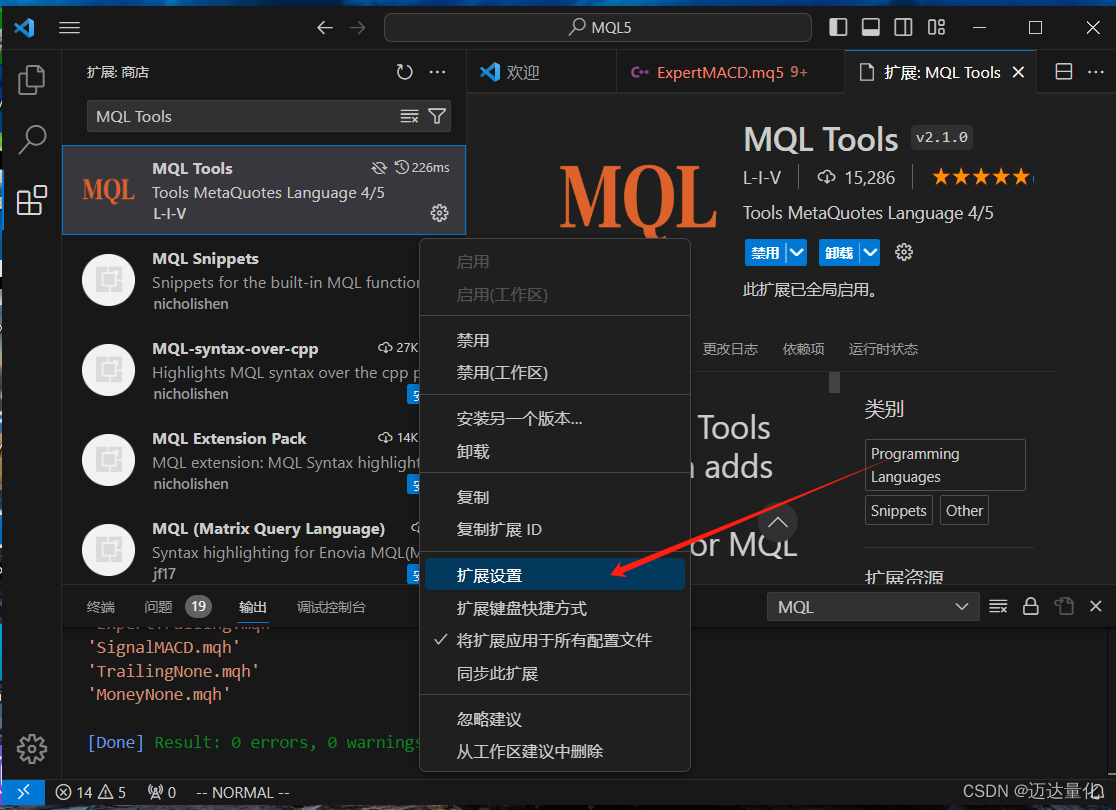Choose Copy in the context menu
The width and height of the screenshot is (1116, 810).
tap(554, 497)
